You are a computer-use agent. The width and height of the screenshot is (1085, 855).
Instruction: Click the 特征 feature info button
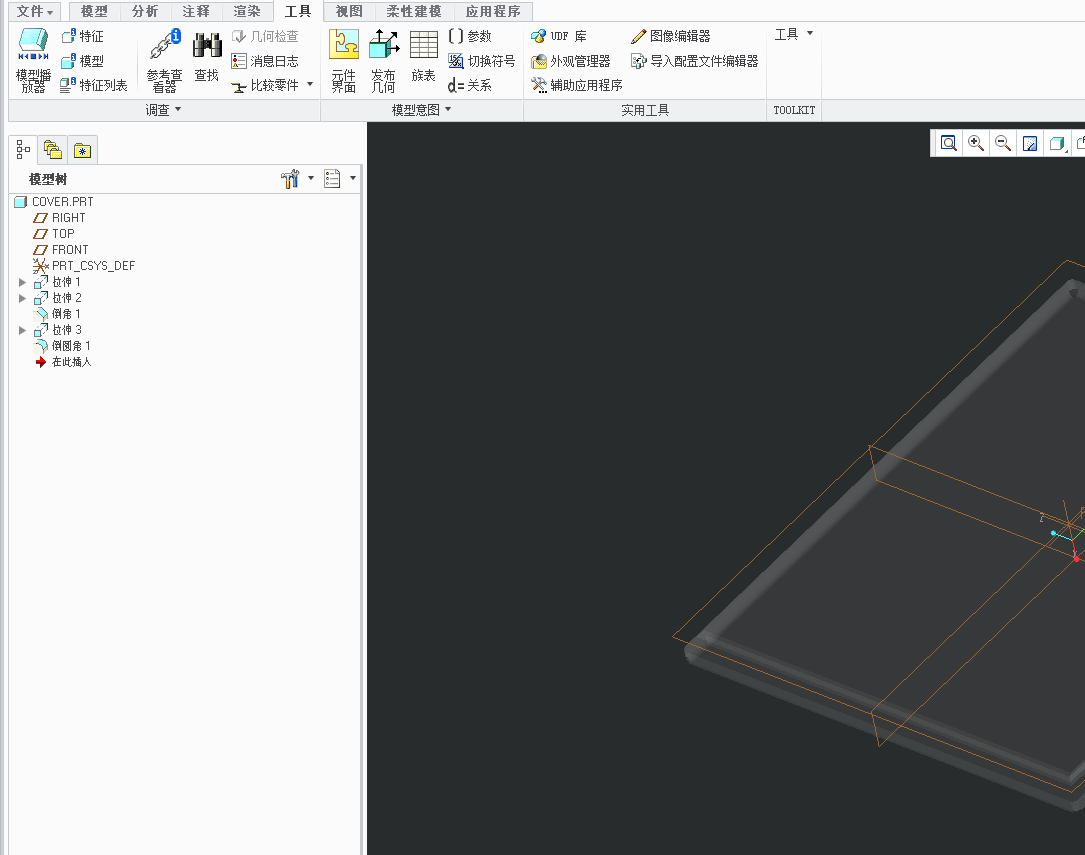click(82, 36)
